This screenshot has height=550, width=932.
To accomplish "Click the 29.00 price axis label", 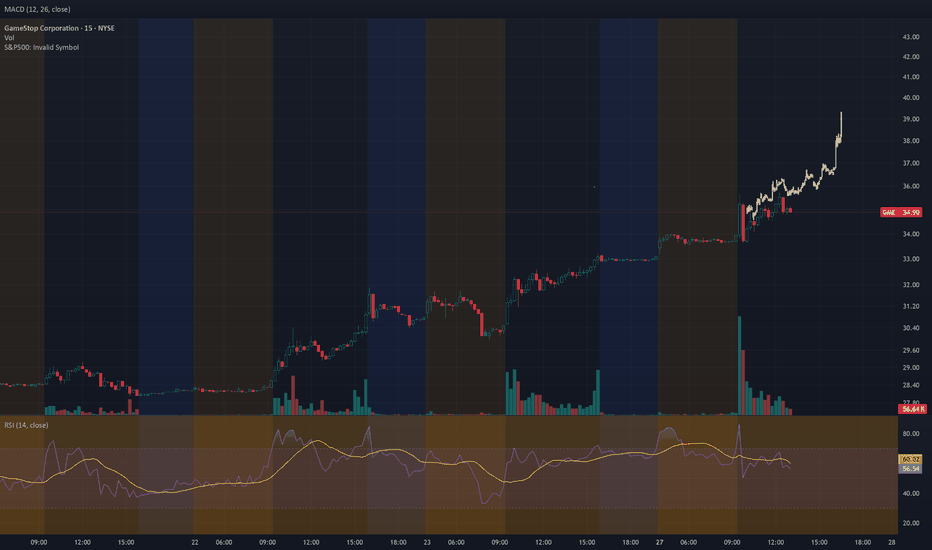I will point(911,368).
